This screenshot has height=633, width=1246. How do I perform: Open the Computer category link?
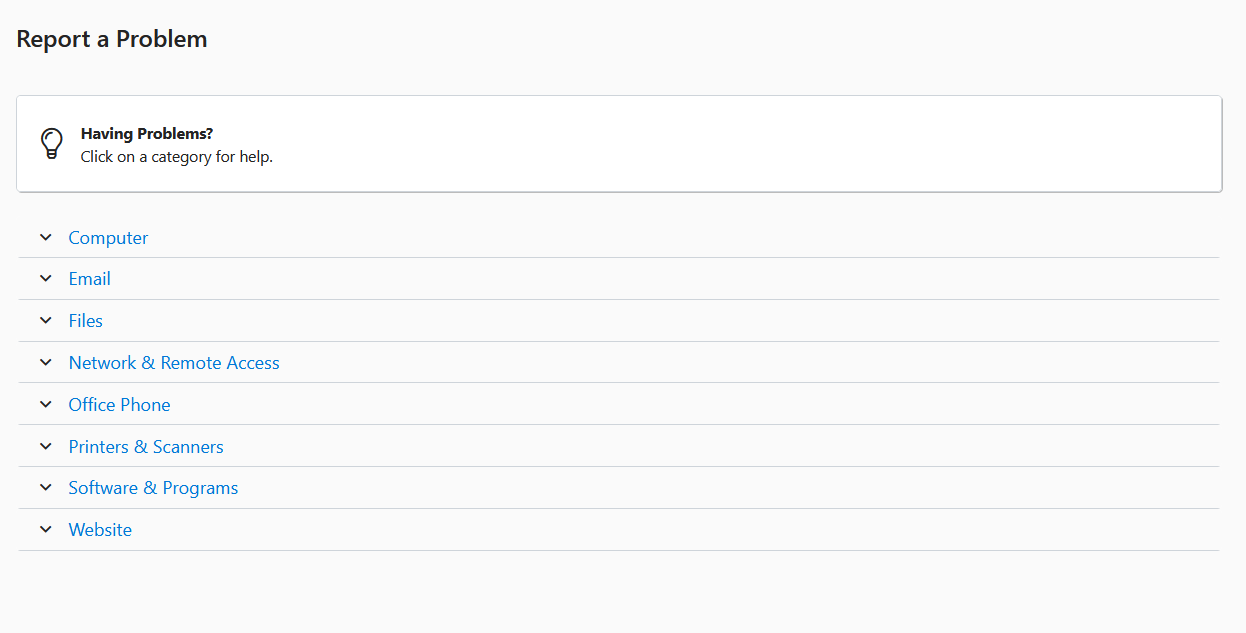click(x=108, y=238)
